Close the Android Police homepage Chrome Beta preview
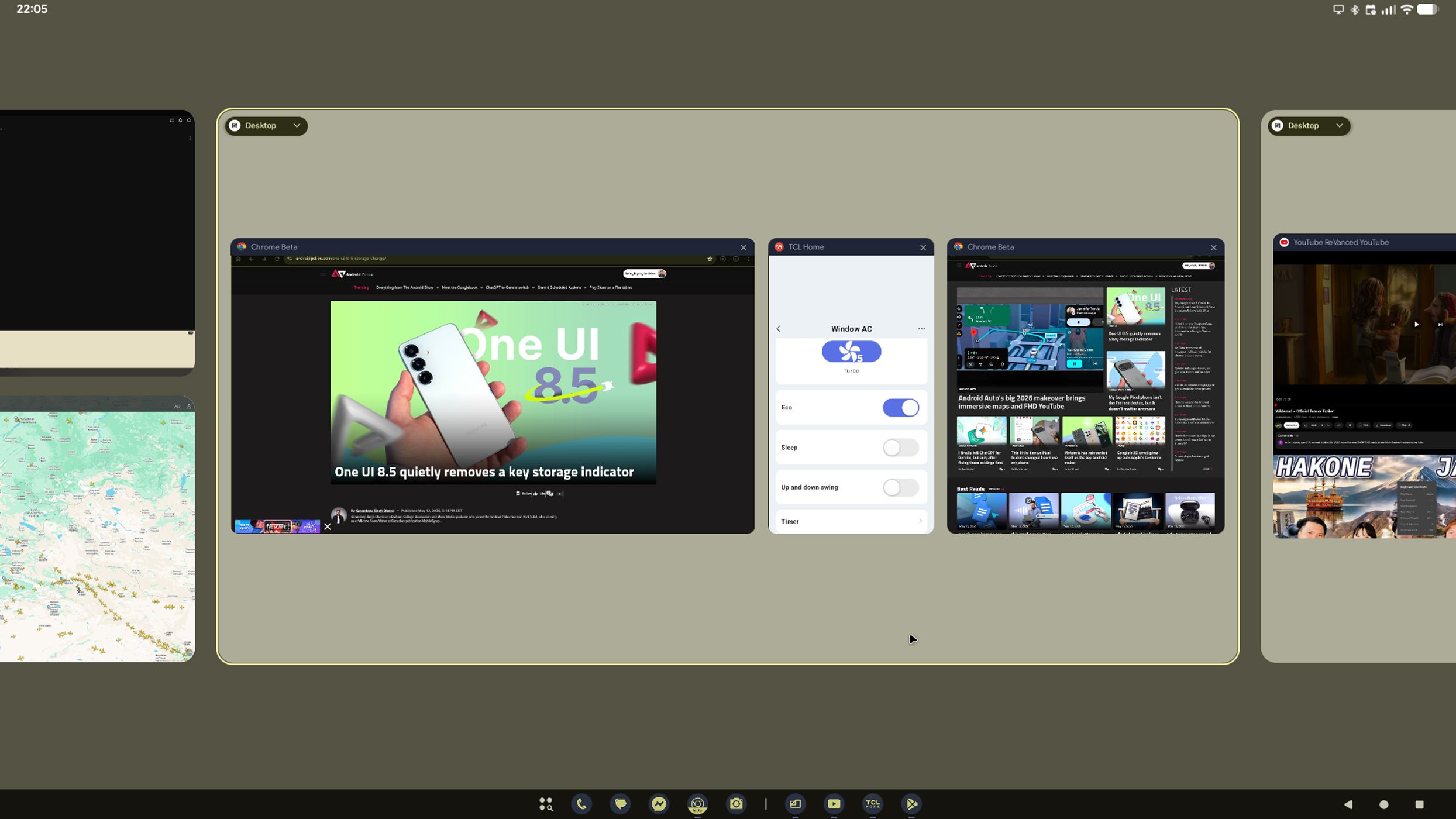The height and width of the screenshot is (819, 1456). [1214, 247]
